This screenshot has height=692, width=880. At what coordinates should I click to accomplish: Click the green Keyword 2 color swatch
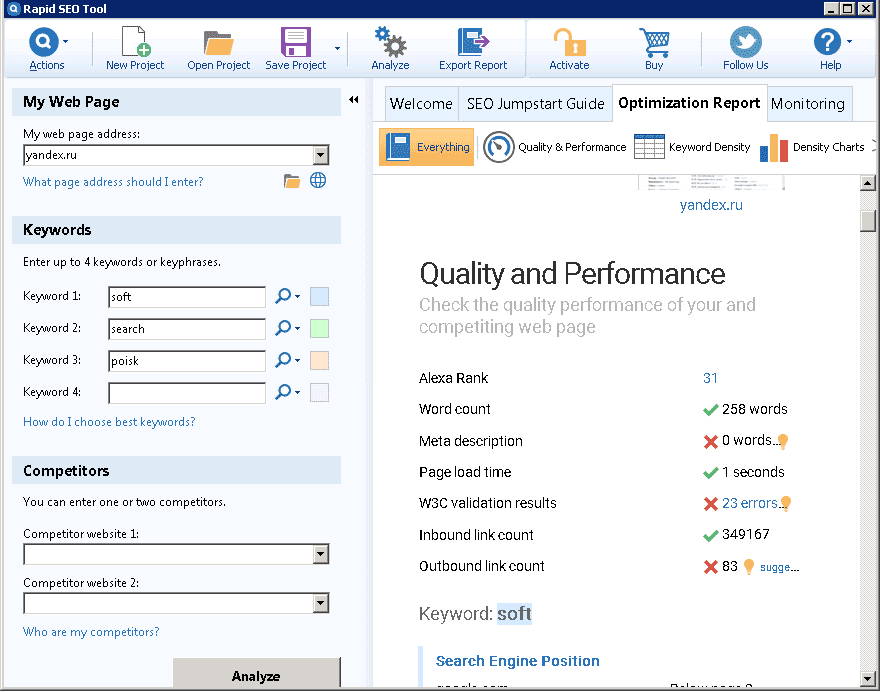(x=320, y=329)
